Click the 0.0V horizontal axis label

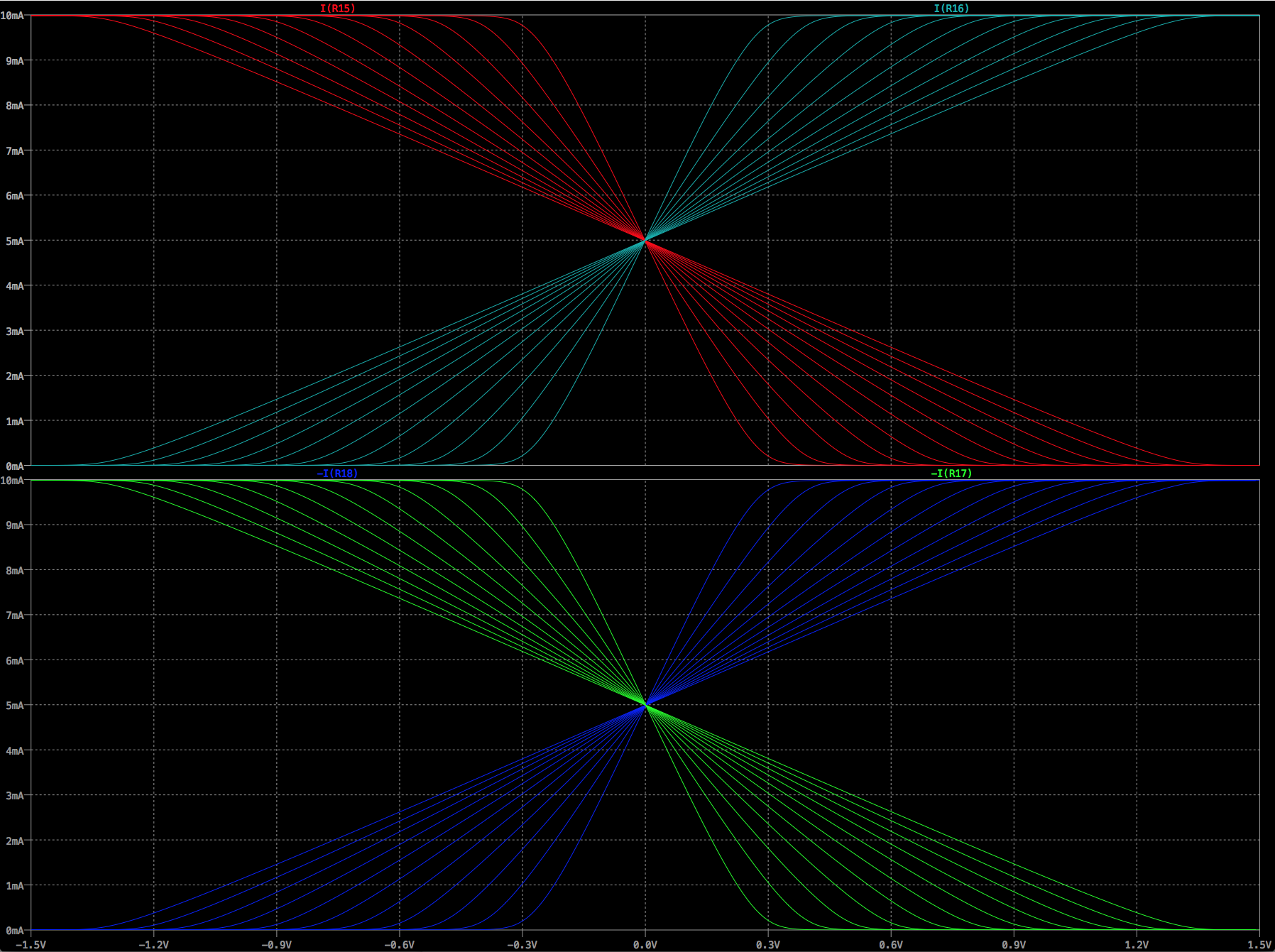[x=645, y=945]
